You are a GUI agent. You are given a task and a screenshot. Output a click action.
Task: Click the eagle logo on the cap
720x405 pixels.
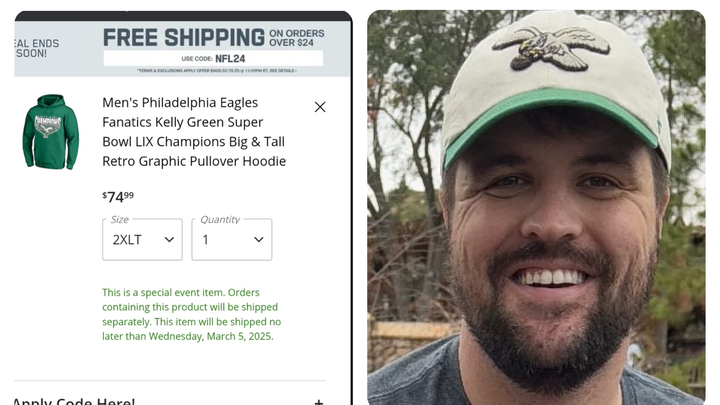tap(554, 47)
